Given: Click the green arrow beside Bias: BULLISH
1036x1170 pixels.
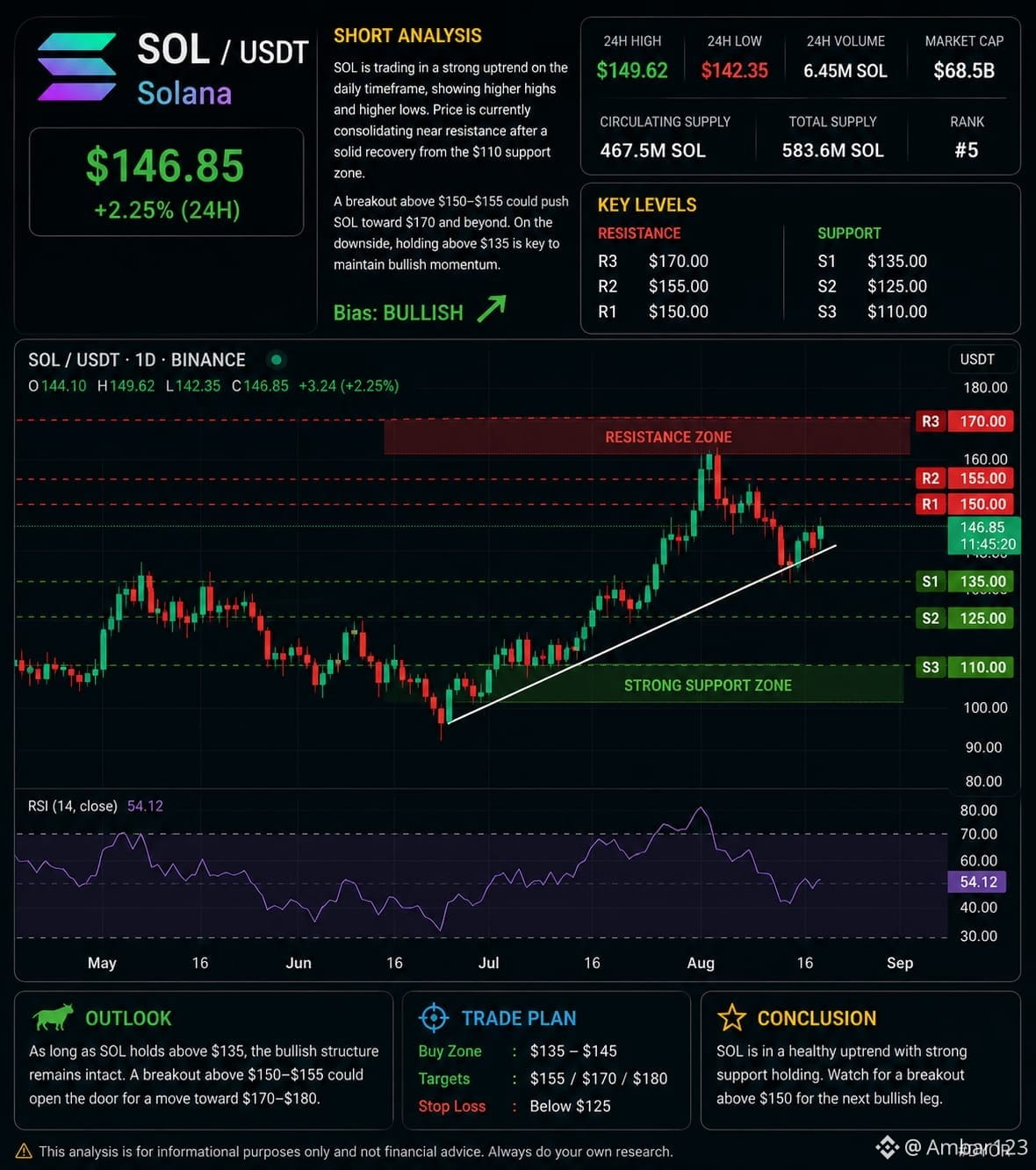Looking at the screenshot, I should click(492, 309).
